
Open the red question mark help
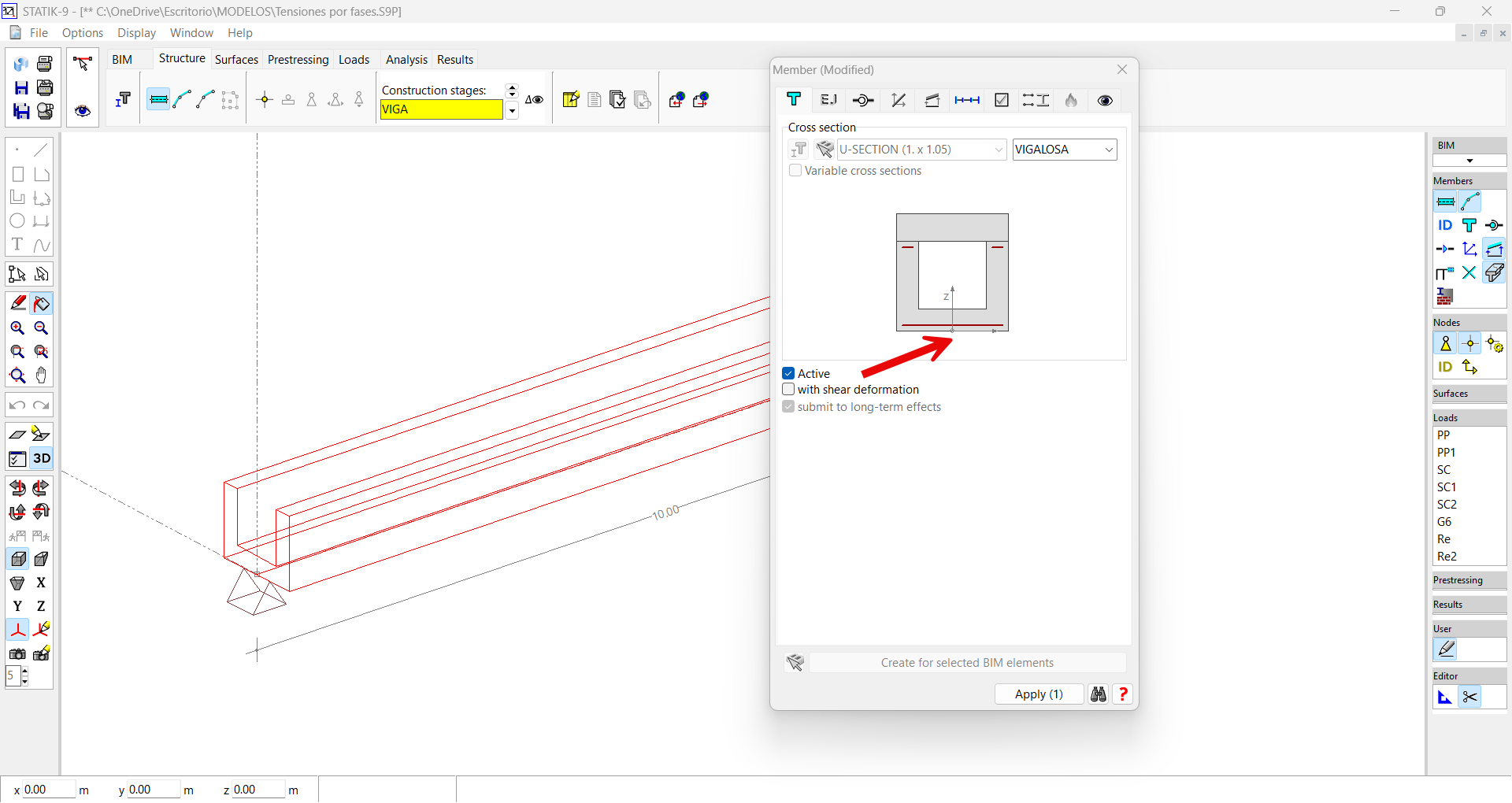[x=1123, y=694]
